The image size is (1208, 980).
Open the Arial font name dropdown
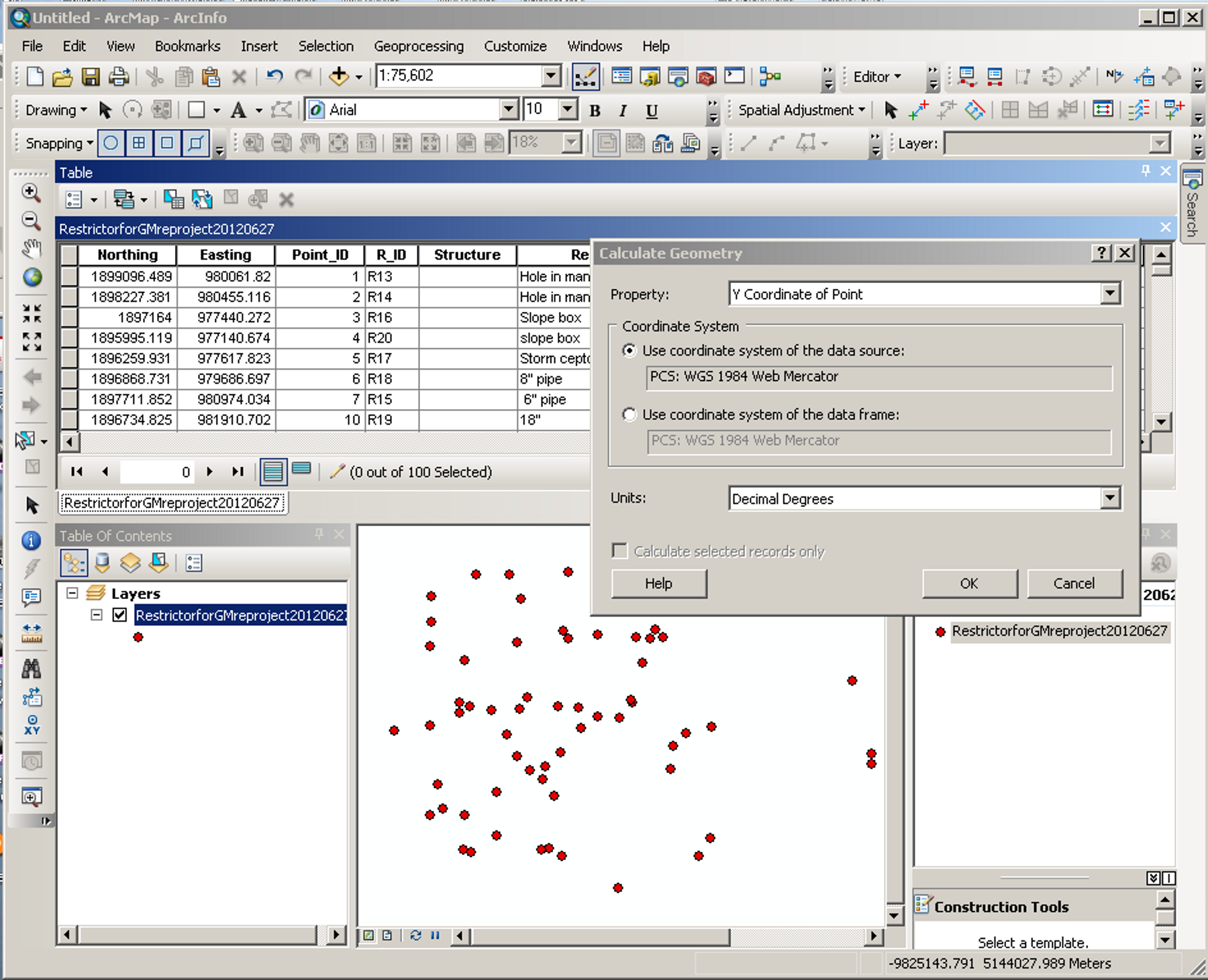point(509,109)
